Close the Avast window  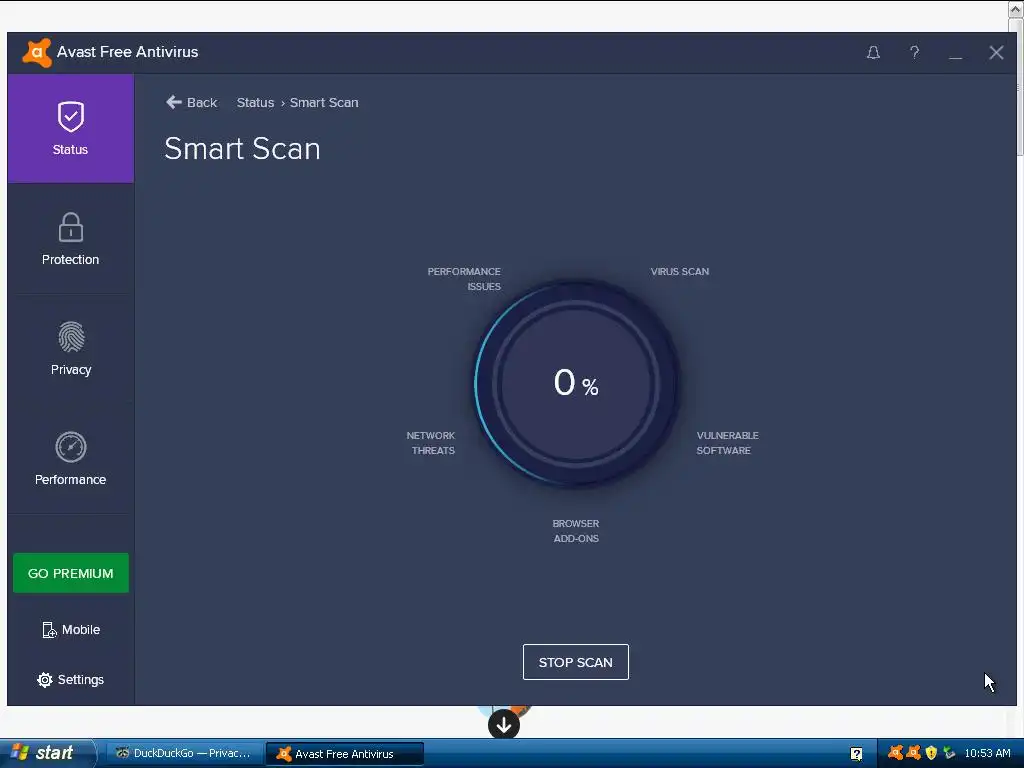pos(996,53)
